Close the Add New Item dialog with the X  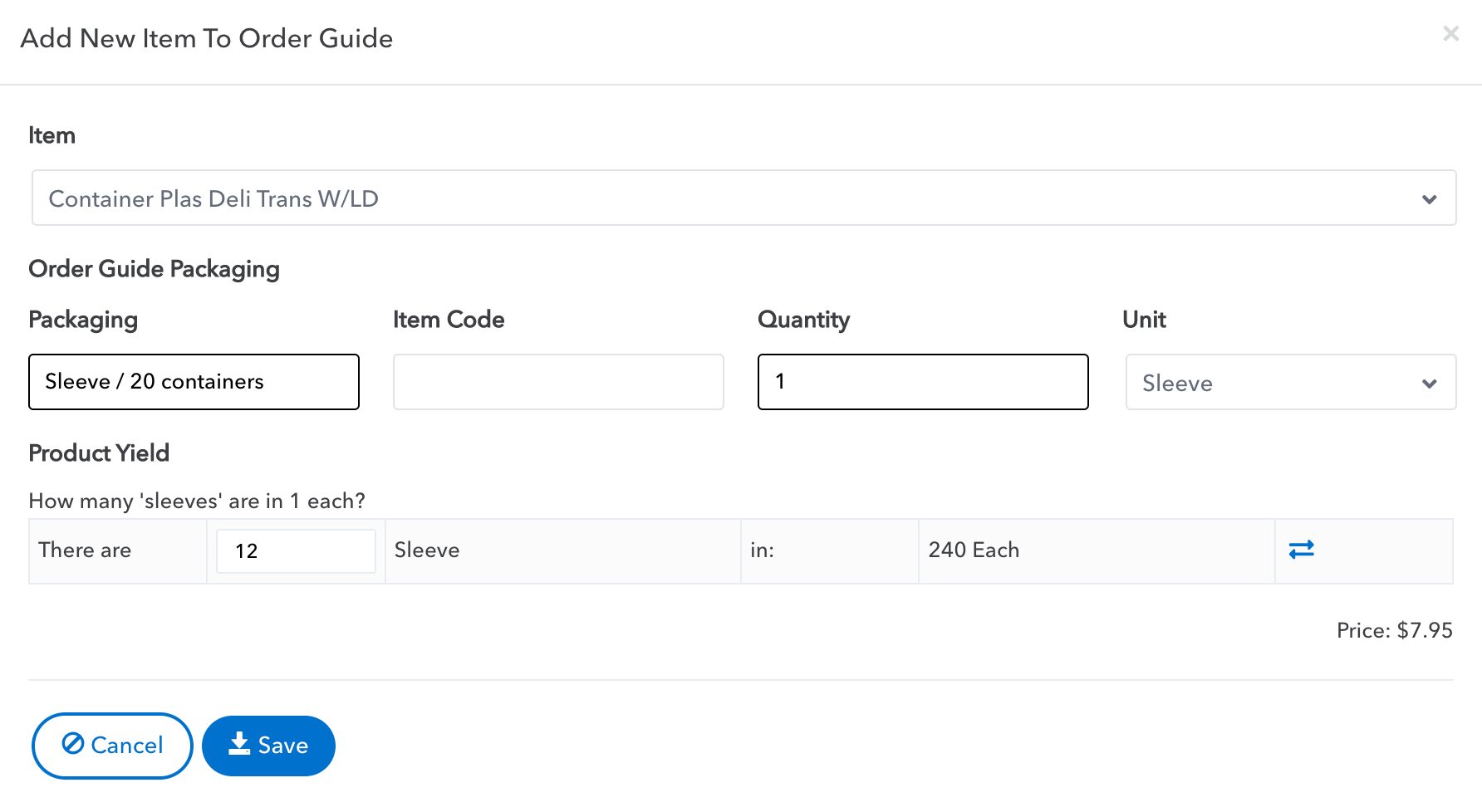pyautogui.click(x=1450, y=33)
